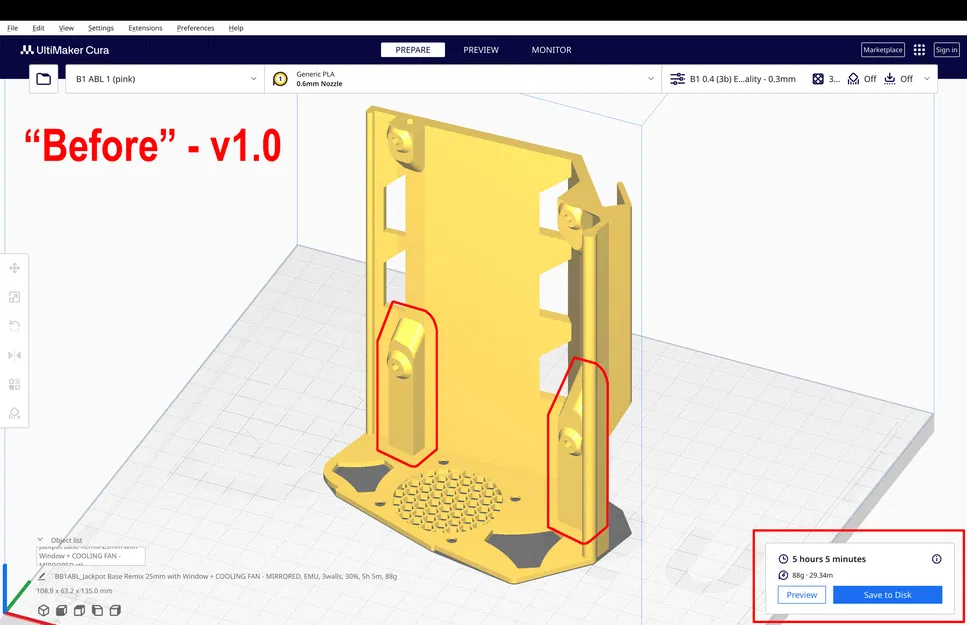Image resolution: width=967 pixels, height=625 pixels.
Task: Open the Extensions menu
Action: point(146,28)
